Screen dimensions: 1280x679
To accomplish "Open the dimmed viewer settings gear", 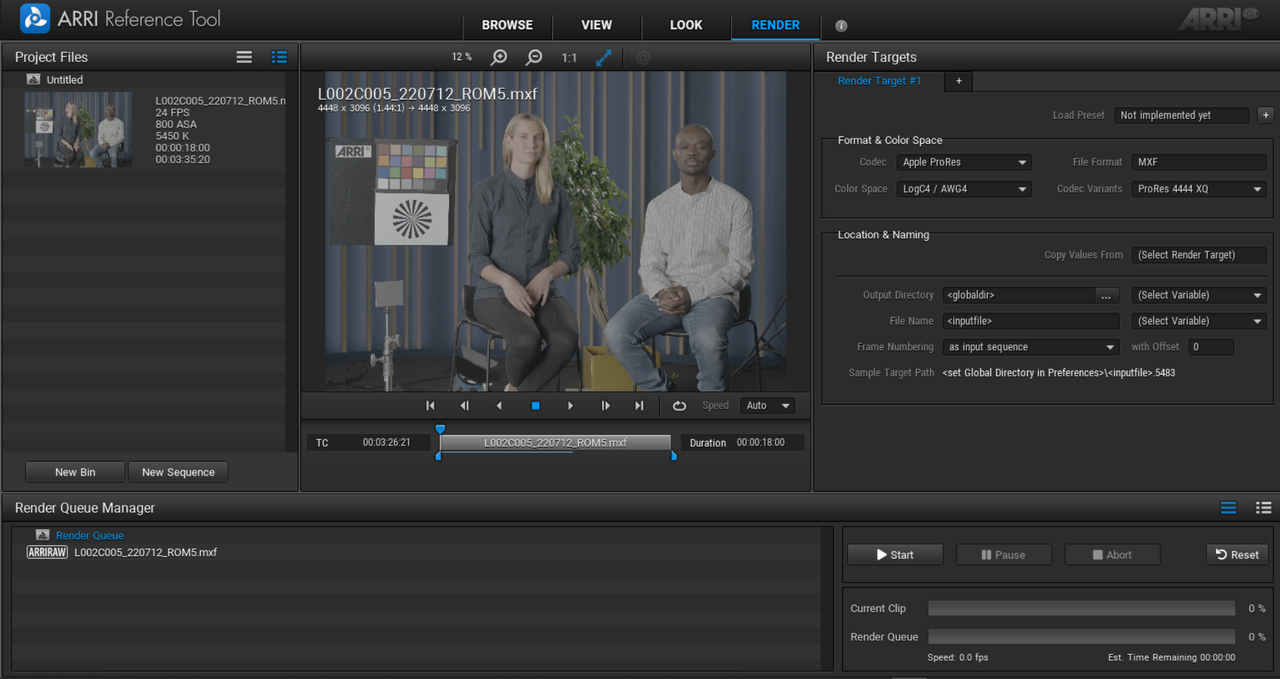I will [x=643, y=57].
